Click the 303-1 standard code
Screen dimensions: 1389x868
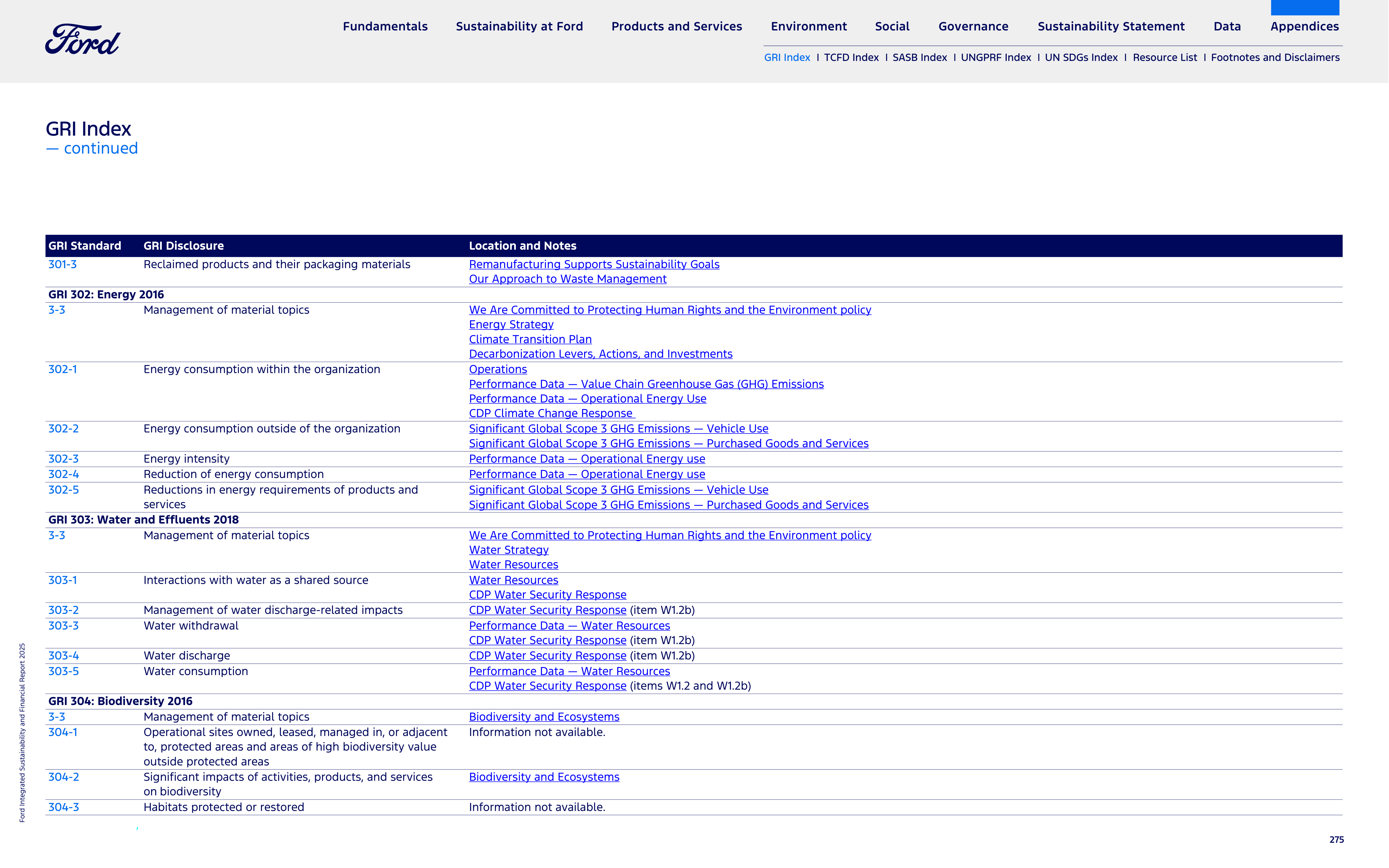pos(62,580)
